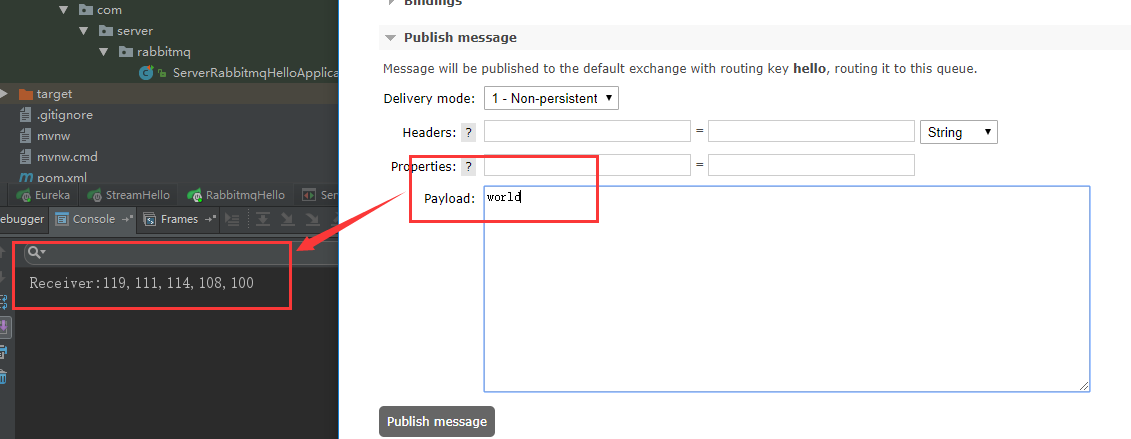Click the soft-wrap icon in console sidebar
This screenshot has height=439, width=1131.
2,303
